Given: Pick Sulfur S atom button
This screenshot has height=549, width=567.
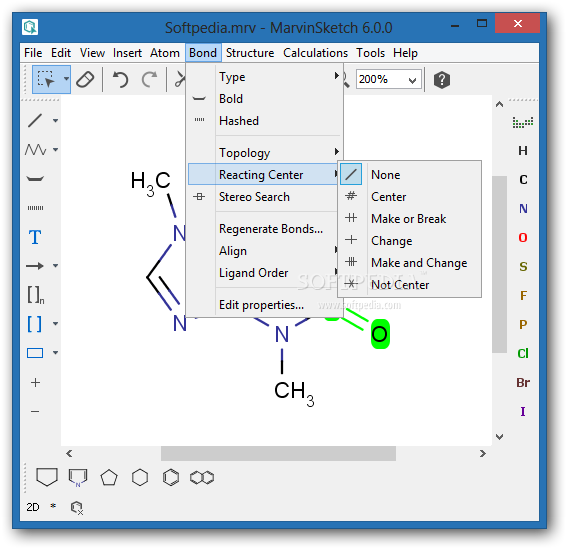Looking at the screenshot, I should 523,266.
